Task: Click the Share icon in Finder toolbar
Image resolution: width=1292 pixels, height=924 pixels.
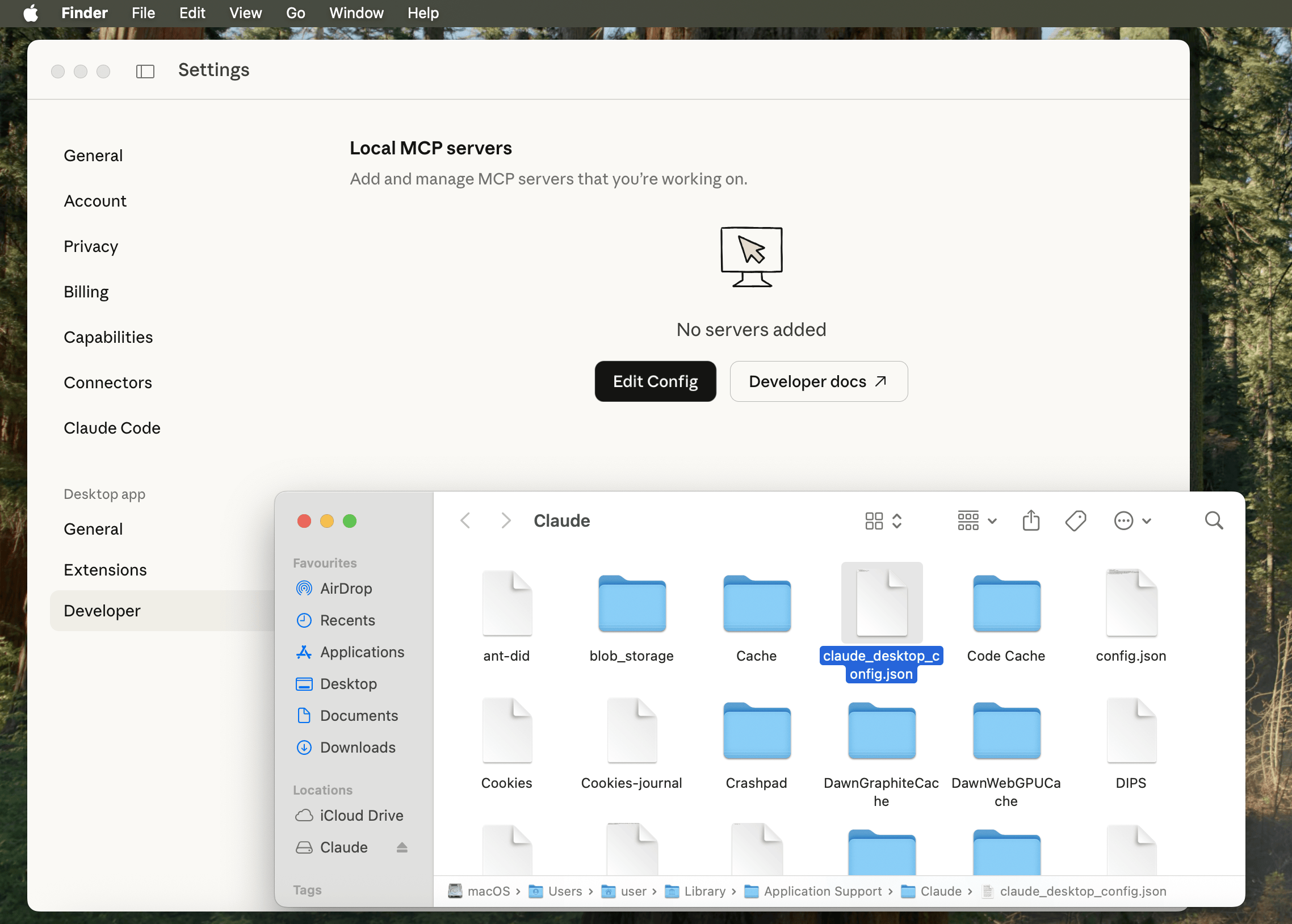Action: point(1030,520)
